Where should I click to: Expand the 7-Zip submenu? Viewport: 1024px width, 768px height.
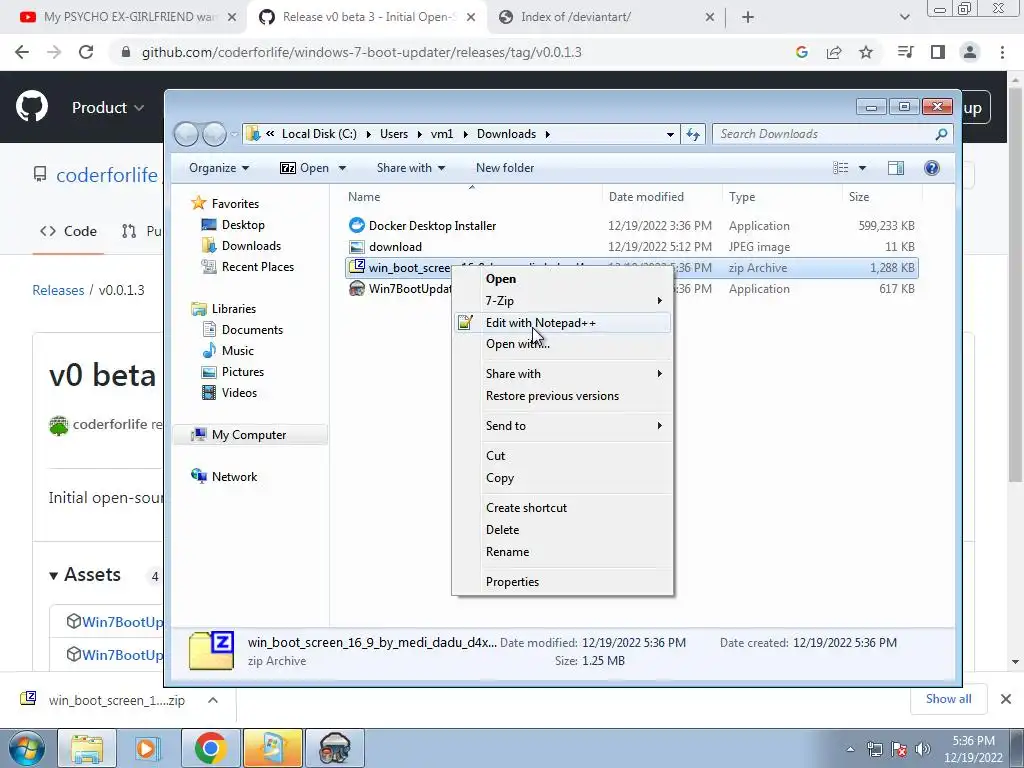click(x=562, y=300)
